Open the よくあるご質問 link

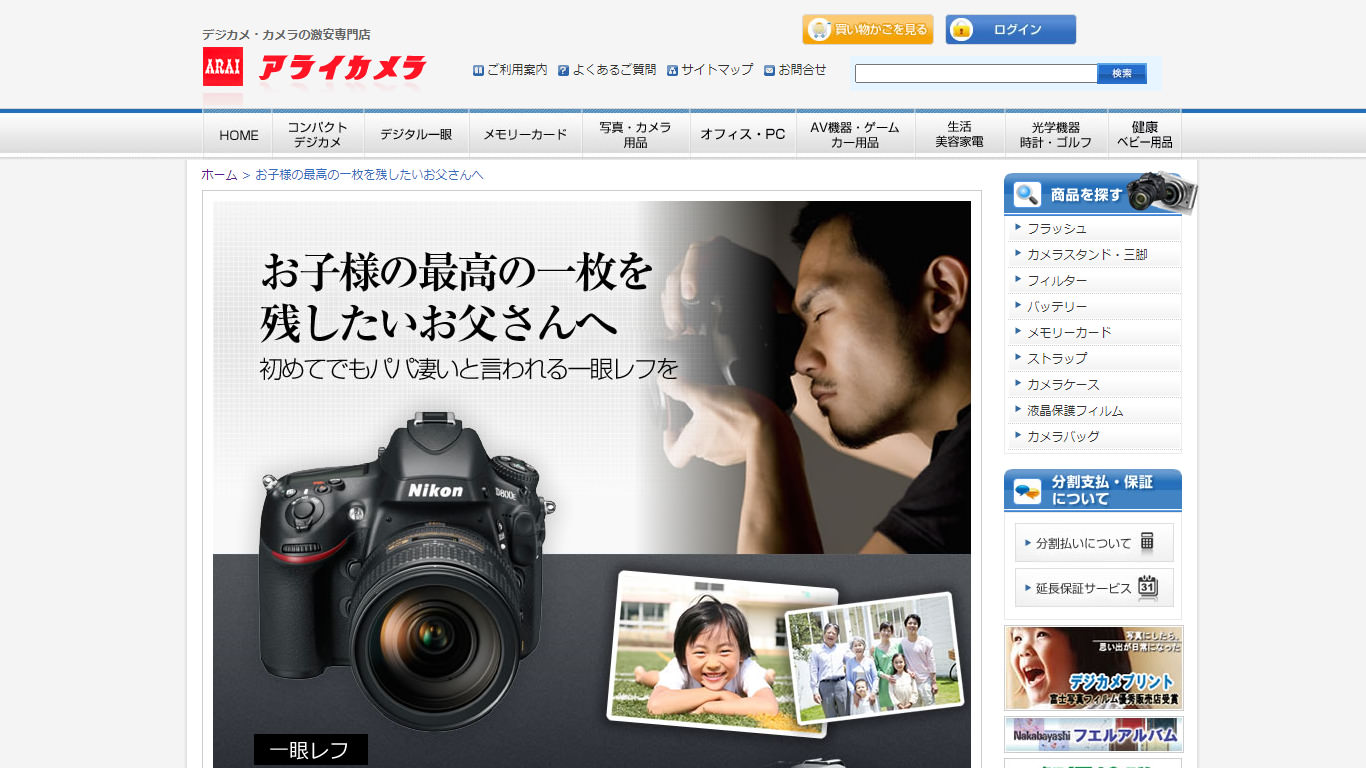(x=614, y=70)
